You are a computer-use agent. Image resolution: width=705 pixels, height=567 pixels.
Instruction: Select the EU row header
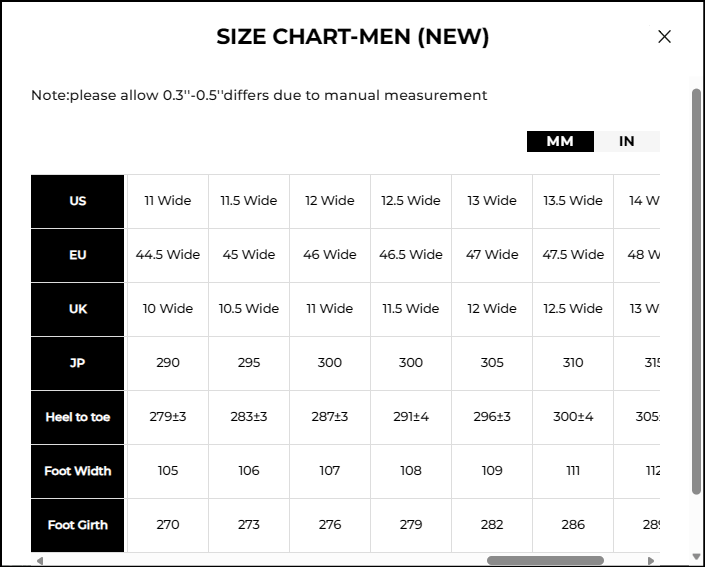(77, 255)
